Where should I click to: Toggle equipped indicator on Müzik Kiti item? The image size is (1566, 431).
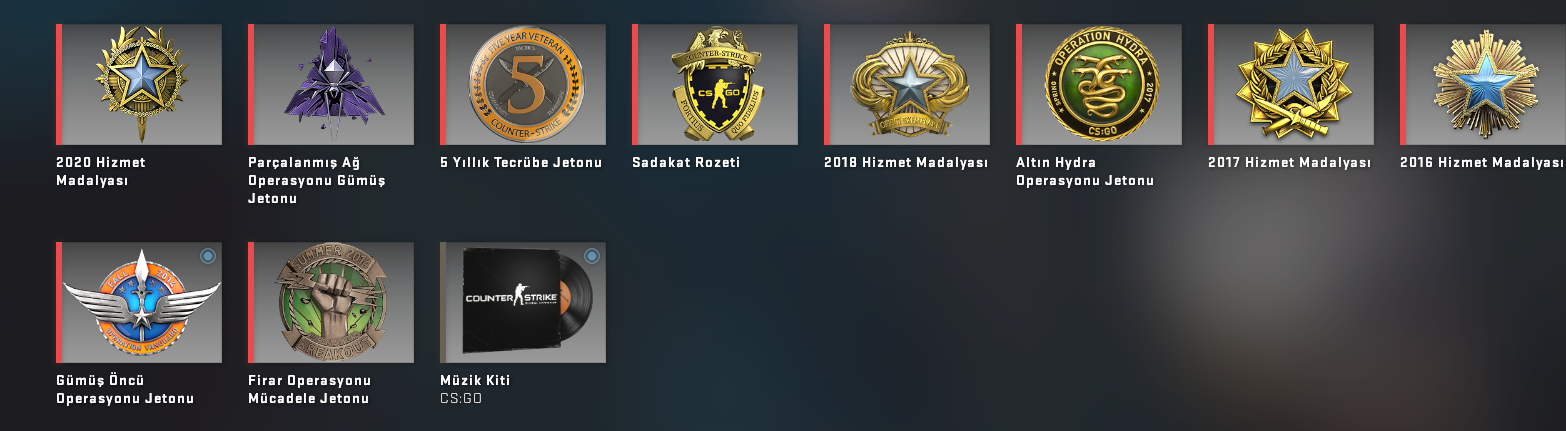click(591, 256)
